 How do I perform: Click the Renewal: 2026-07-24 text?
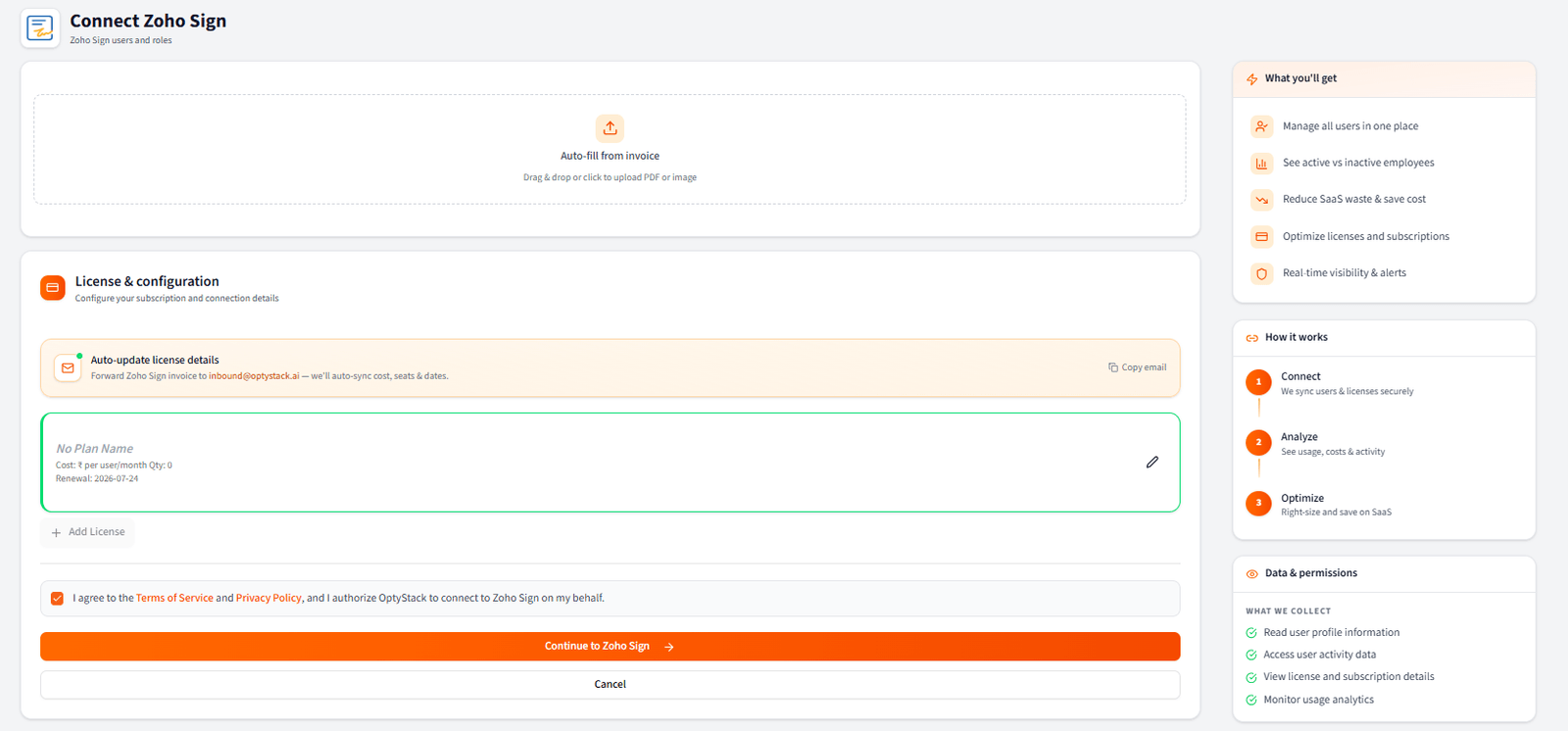(x=97, y=479)
